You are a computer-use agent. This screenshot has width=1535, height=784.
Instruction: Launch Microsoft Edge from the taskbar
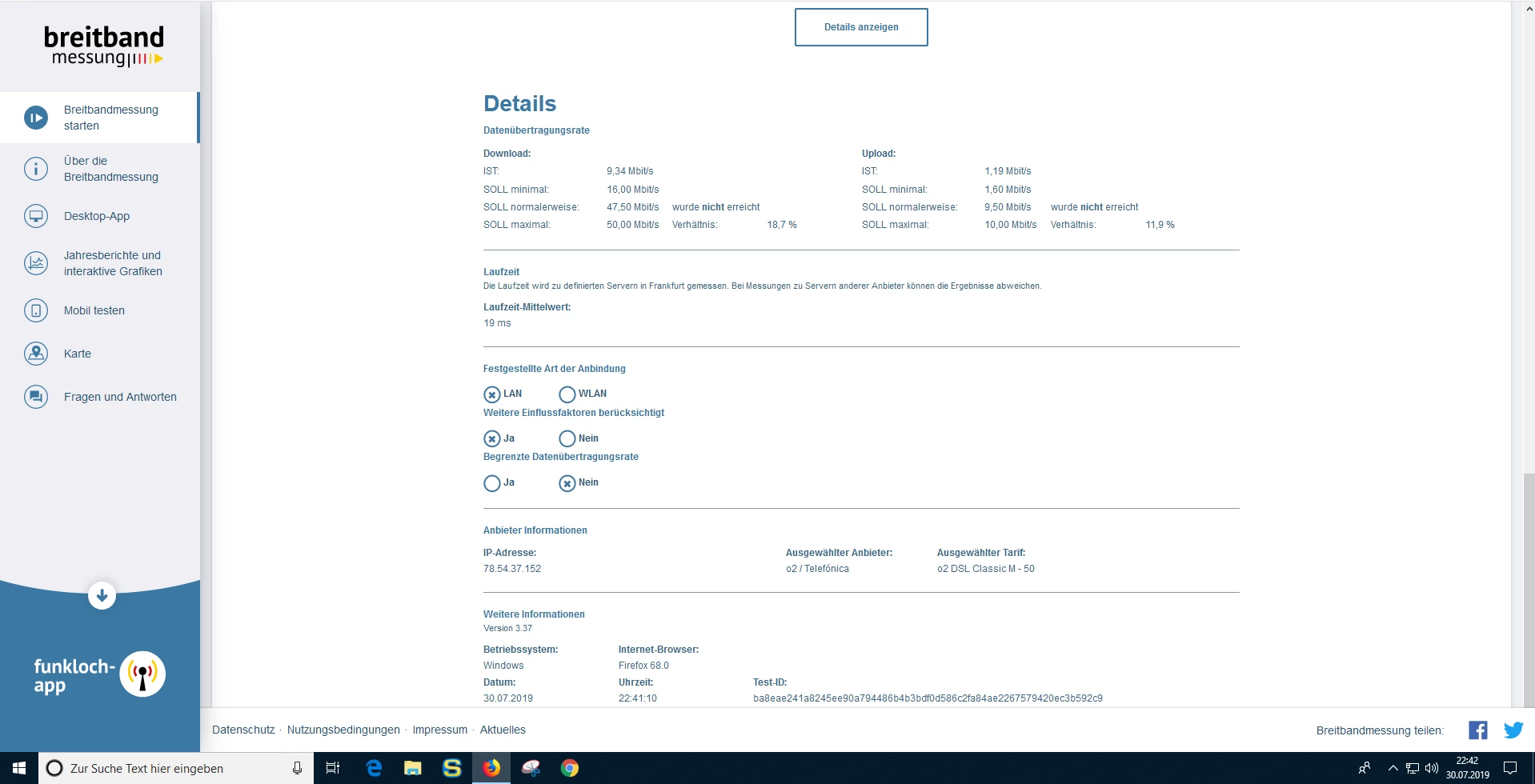coord(374,768)
